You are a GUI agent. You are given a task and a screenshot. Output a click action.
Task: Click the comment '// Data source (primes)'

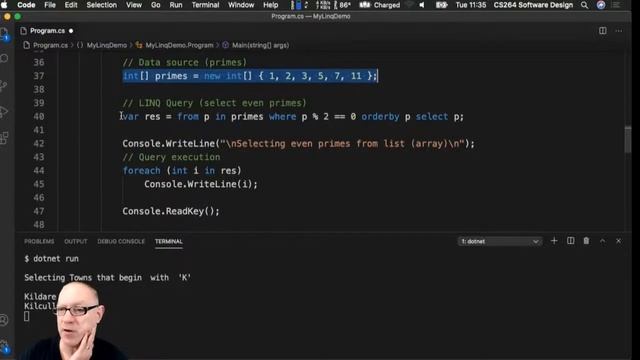[x=184, y=62]
